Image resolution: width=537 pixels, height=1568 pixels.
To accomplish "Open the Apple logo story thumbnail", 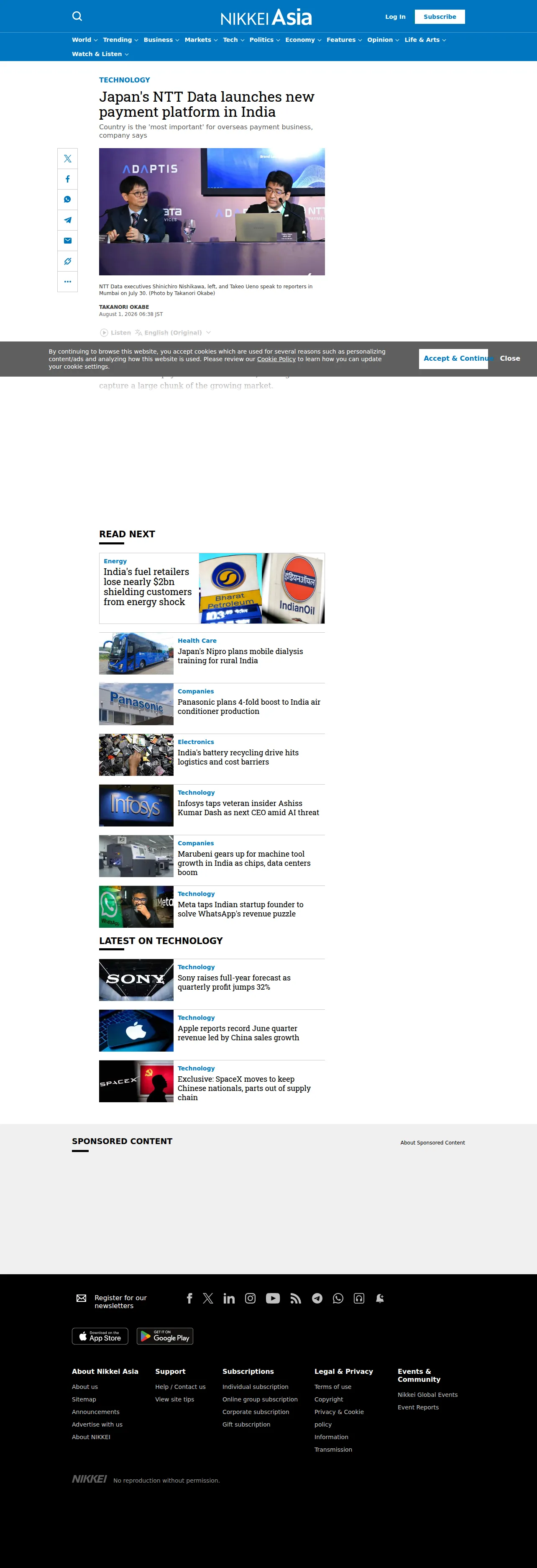I will click(136, 1031).
